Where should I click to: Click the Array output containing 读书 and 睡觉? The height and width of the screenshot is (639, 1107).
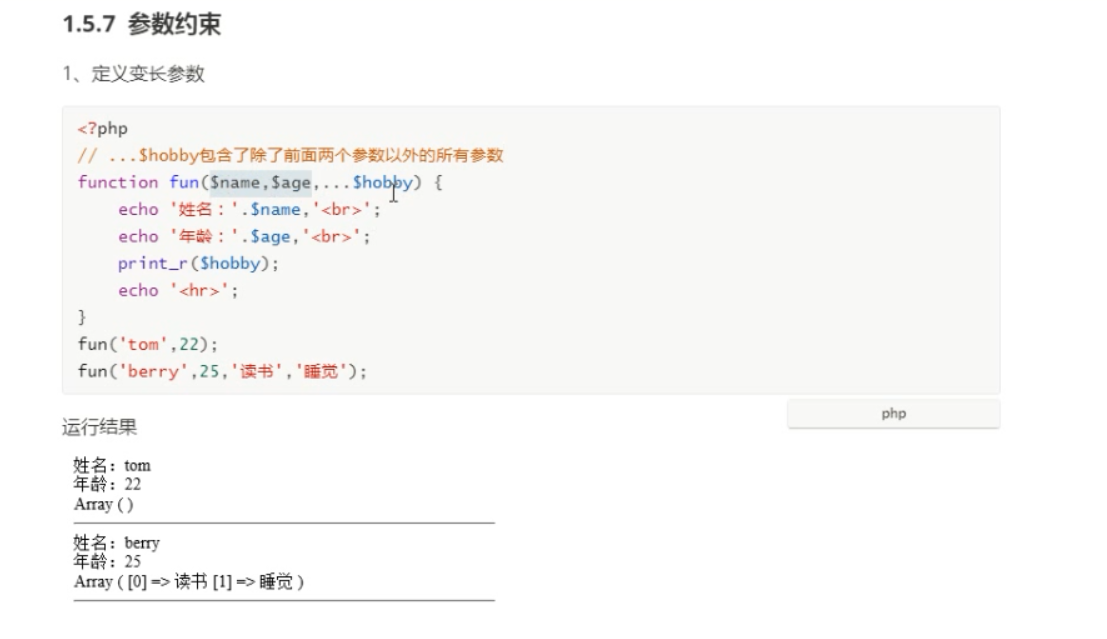[x=189, y=581]
